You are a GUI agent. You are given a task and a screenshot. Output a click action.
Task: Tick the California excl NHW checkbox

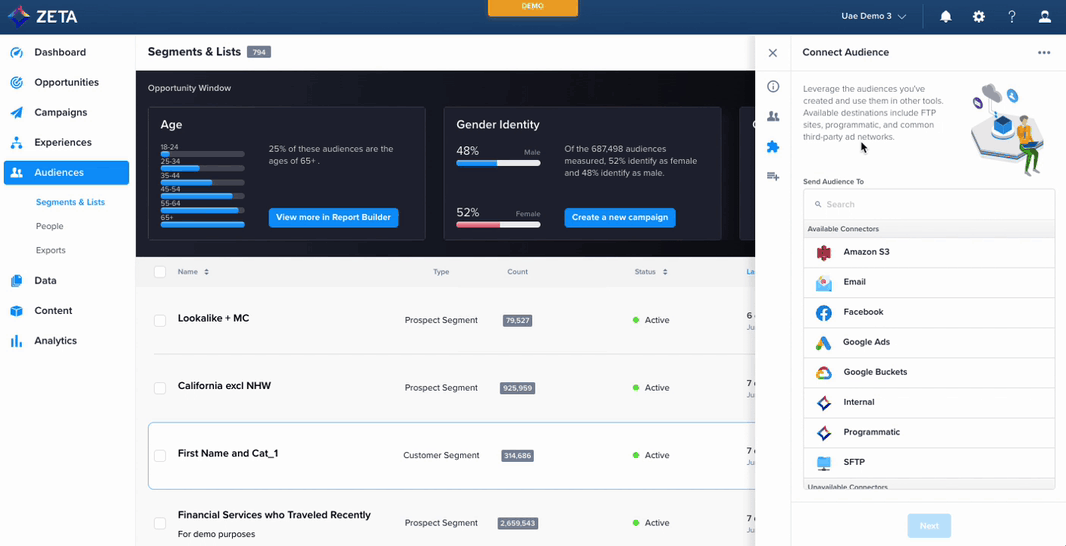(160, 388)
